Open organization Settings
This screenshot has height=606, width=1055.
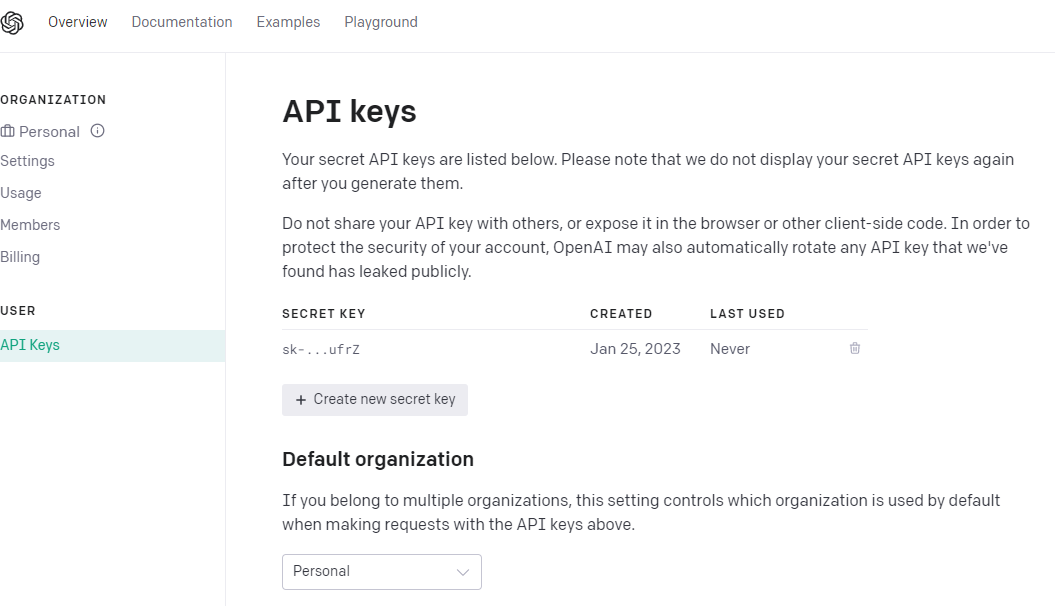(28, 161)
